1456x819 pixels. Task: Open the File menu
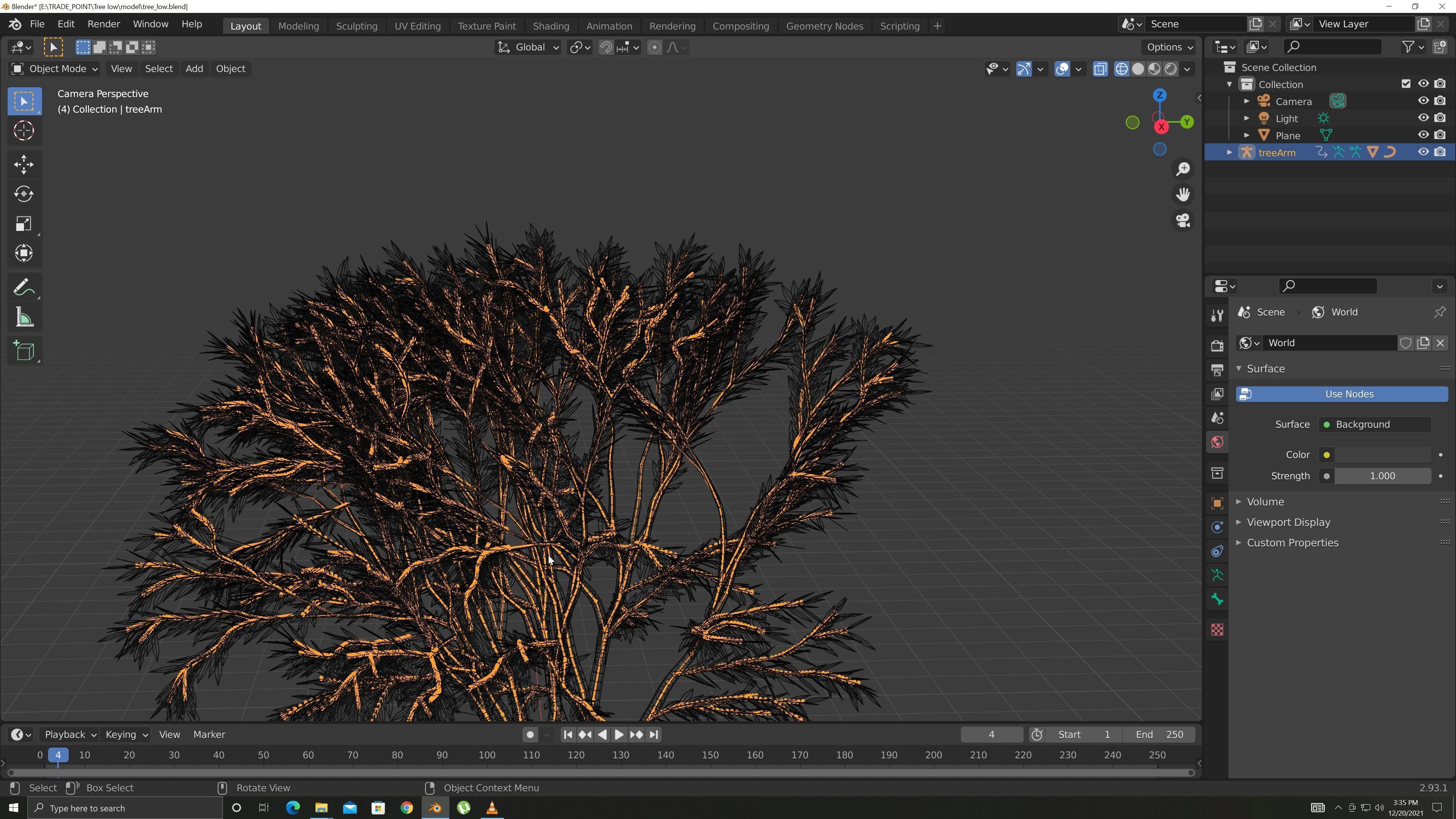(x=37, y=24)
